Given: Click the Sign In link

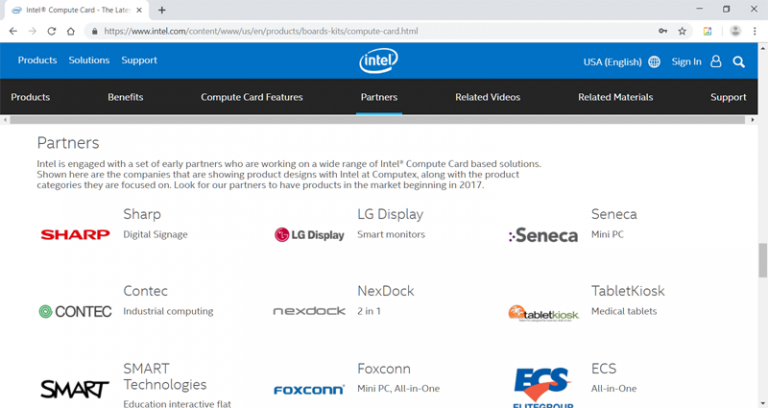Looking at the screenshot, I should 686,61.
